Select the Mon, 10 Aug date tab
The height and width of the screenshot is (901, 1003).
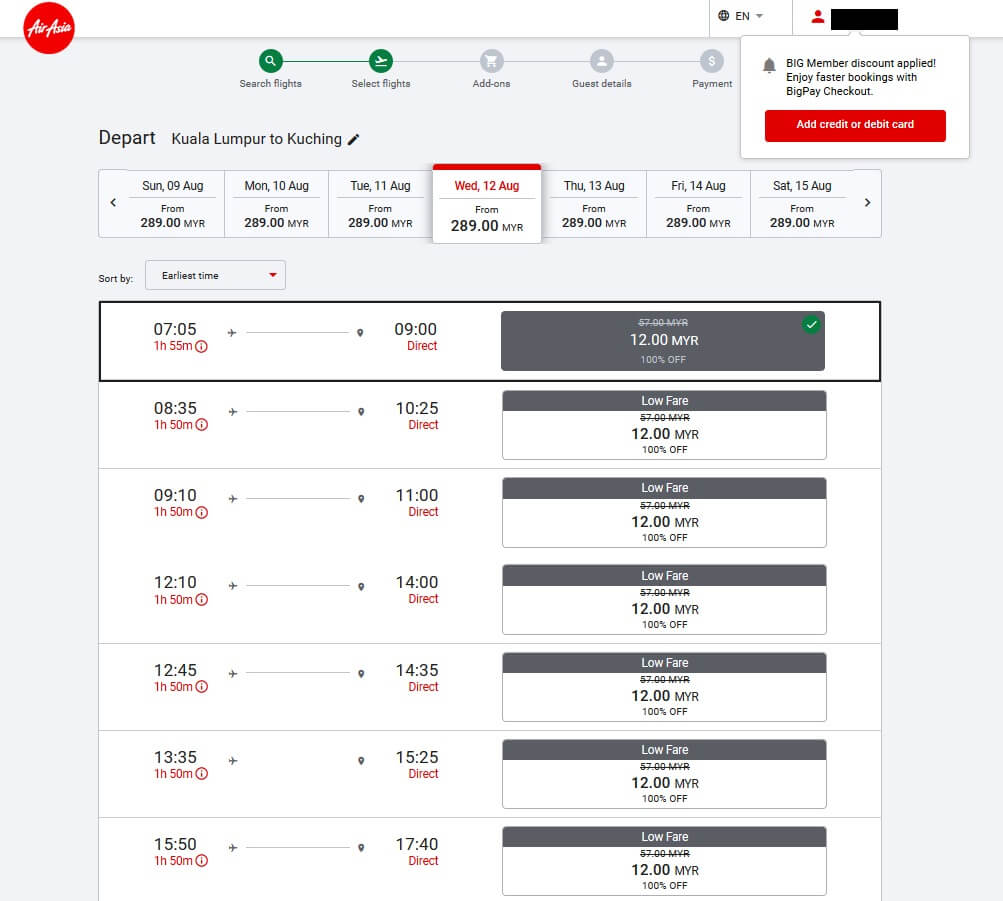tap(276, 204)
